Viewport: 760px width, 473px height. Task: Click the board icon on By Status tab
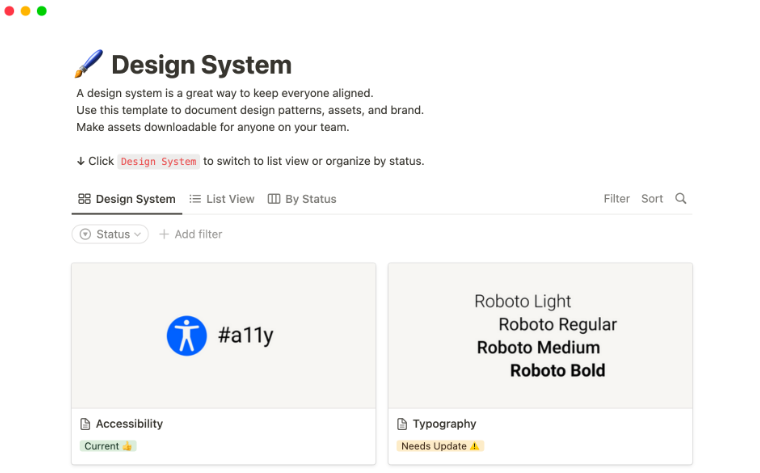click(274, 199)
